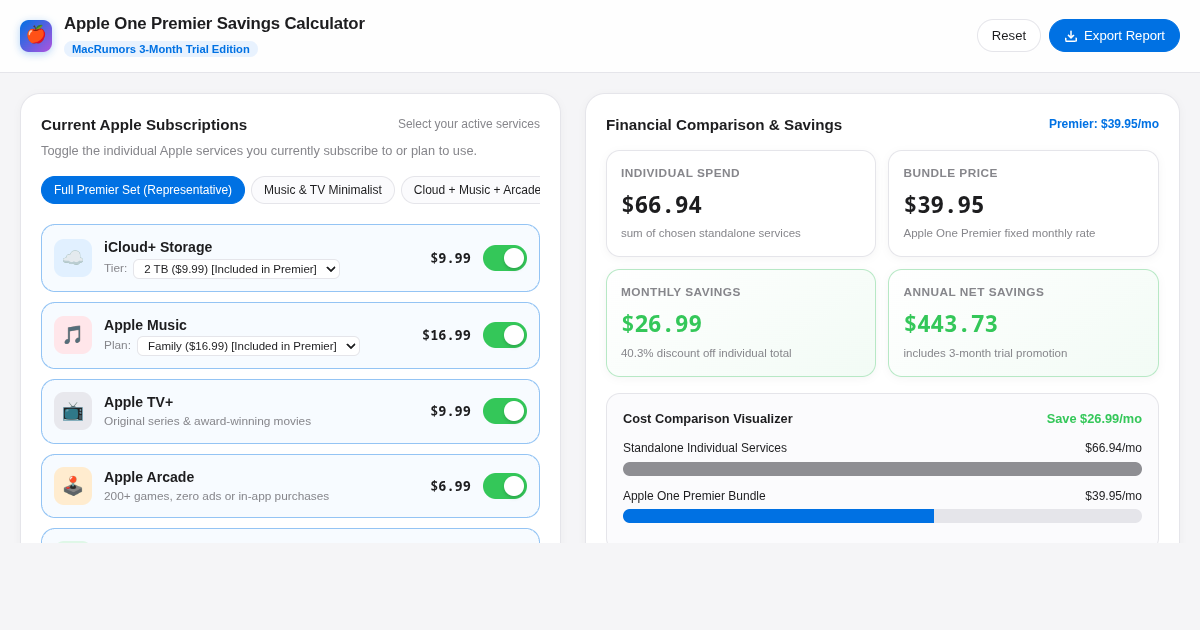Select Full Premier Set preset

pos(143,190)
